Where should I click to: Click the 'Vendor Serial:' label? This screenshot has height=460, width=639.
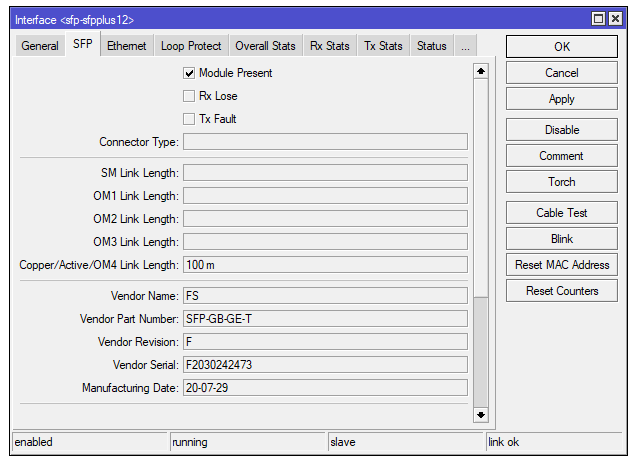click(x=145, y=365)
